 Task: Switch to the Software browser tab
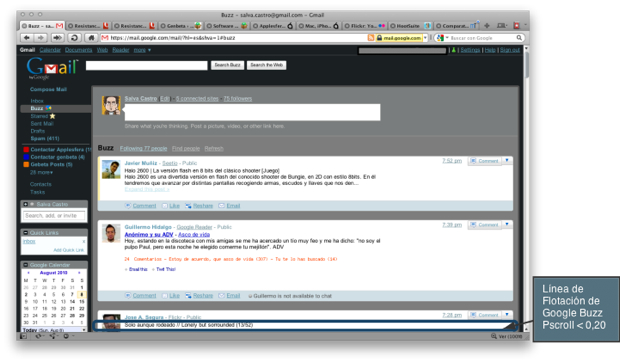click(227, 26)
